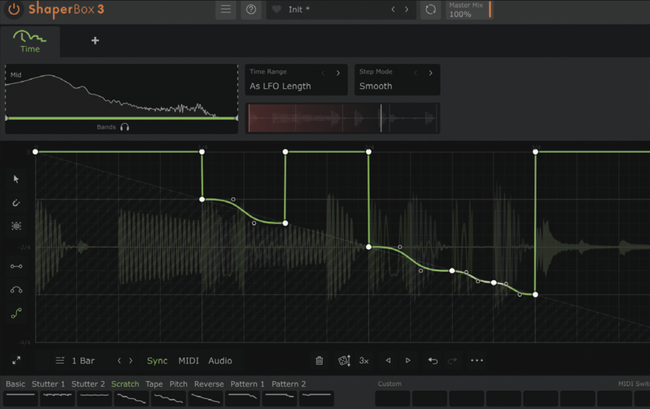Randomize the wave with dice icon
The width and height of the screenshot is (650, 409).
(344, 361)
